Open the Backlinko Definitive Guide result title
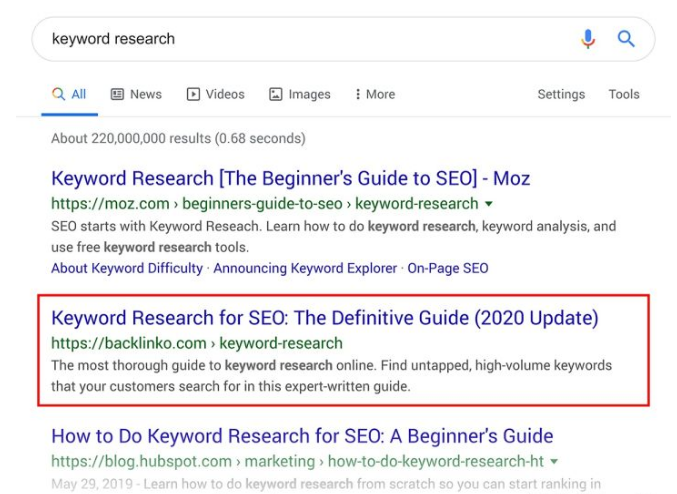 325,318
